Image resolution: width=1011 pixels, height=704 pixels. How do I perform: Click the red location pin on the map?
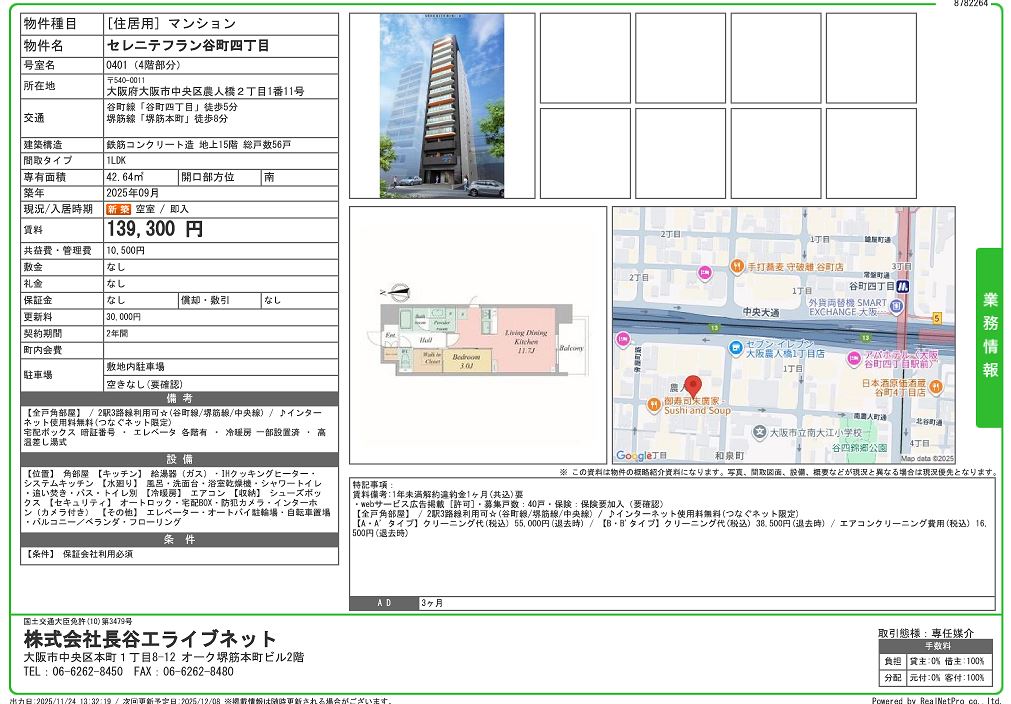click(x=693, y=385)
